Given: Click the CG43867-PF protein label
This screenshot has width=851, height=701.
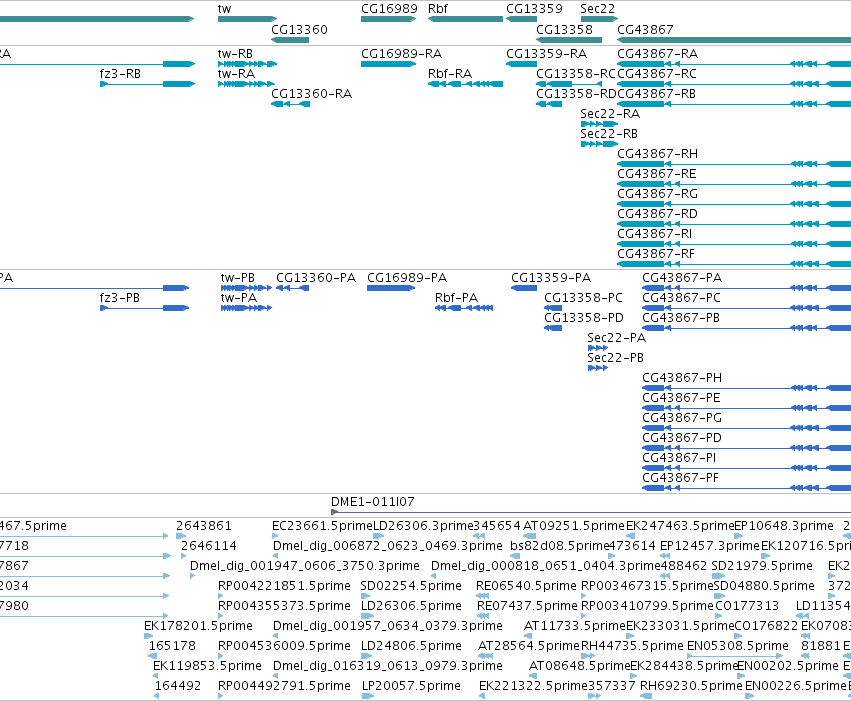Looking at the screenshot, I should 681,478.
